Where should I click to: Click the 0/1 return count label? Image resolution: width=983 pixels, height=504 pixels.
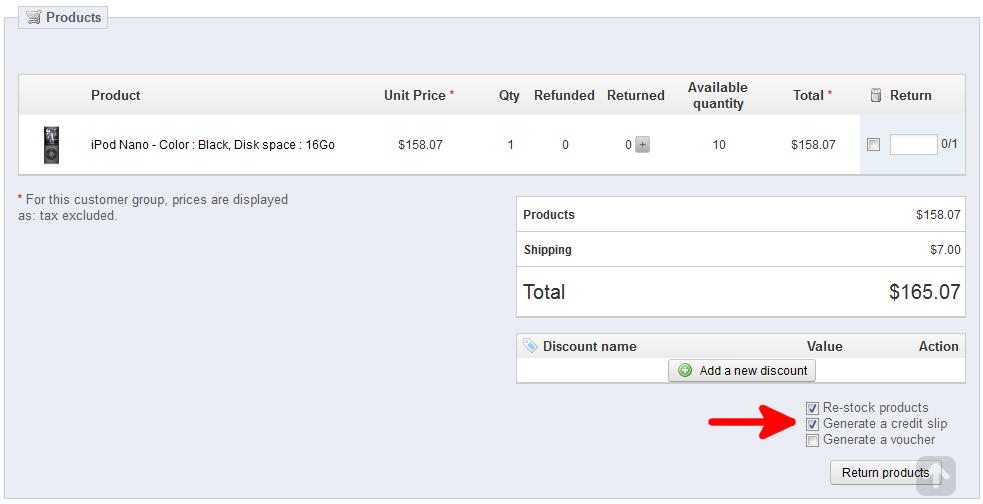click(x=949, y=144)
